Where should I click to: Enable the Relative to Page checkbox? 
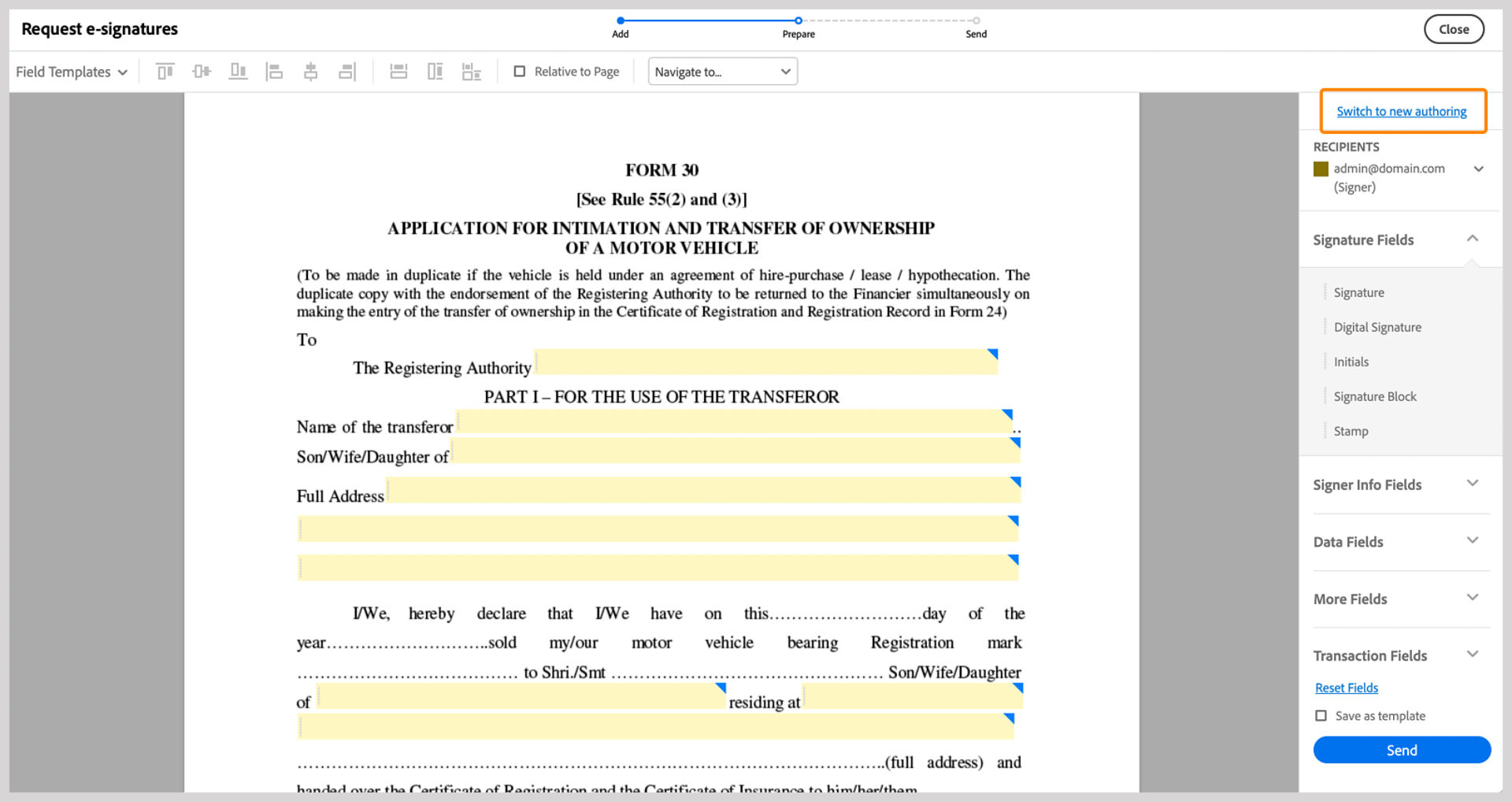[520, 72]
